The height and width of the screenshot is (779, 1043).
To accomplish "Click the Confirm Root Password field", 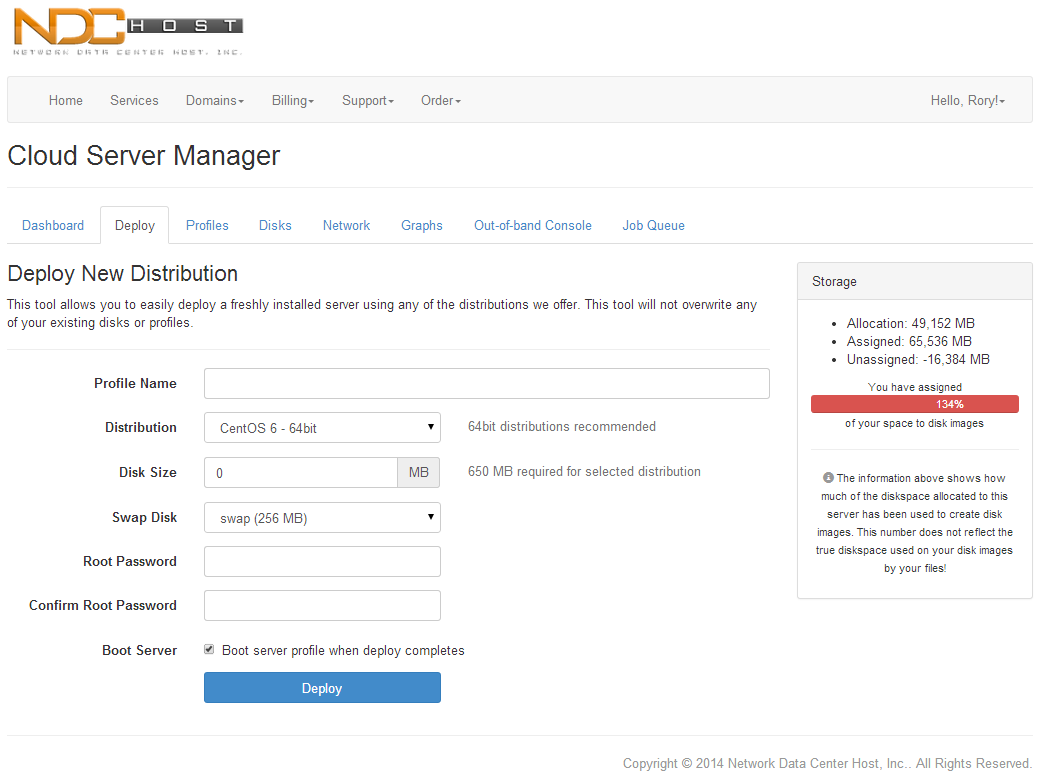I will pyautogui.click(x=322, y=606).
